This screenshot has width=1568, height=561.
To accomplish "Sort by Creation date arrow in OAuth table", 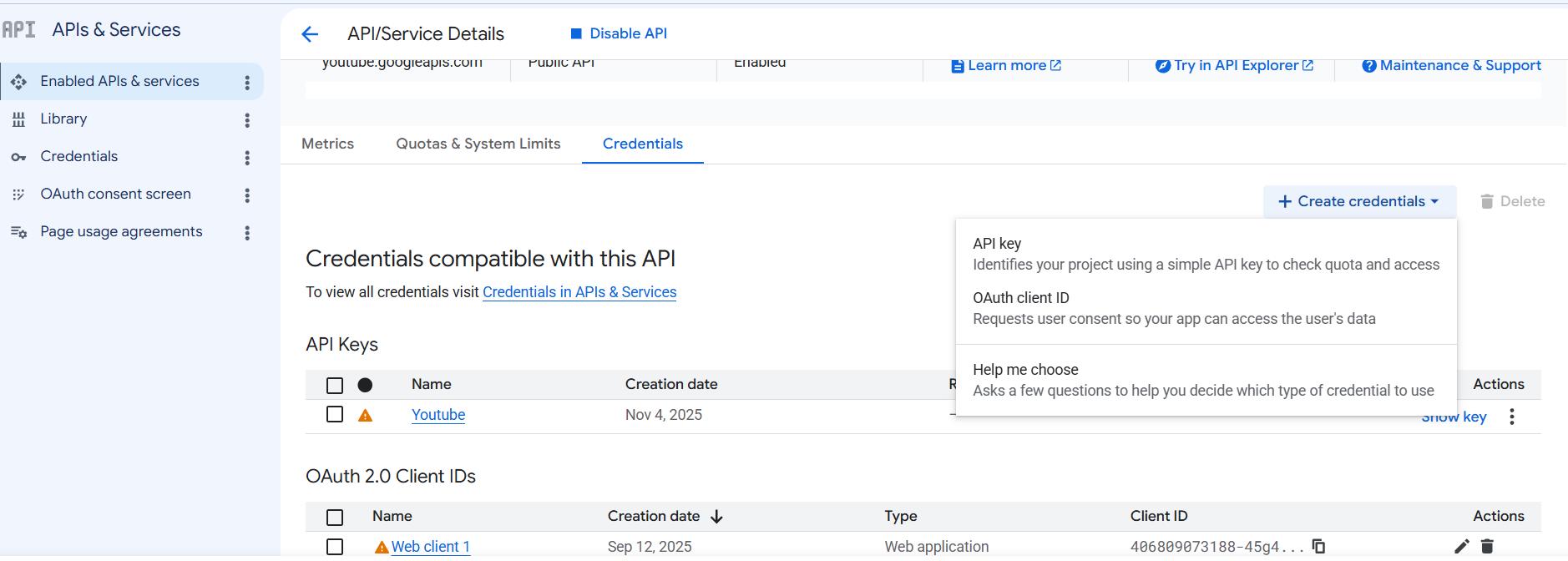I will 716,517.
